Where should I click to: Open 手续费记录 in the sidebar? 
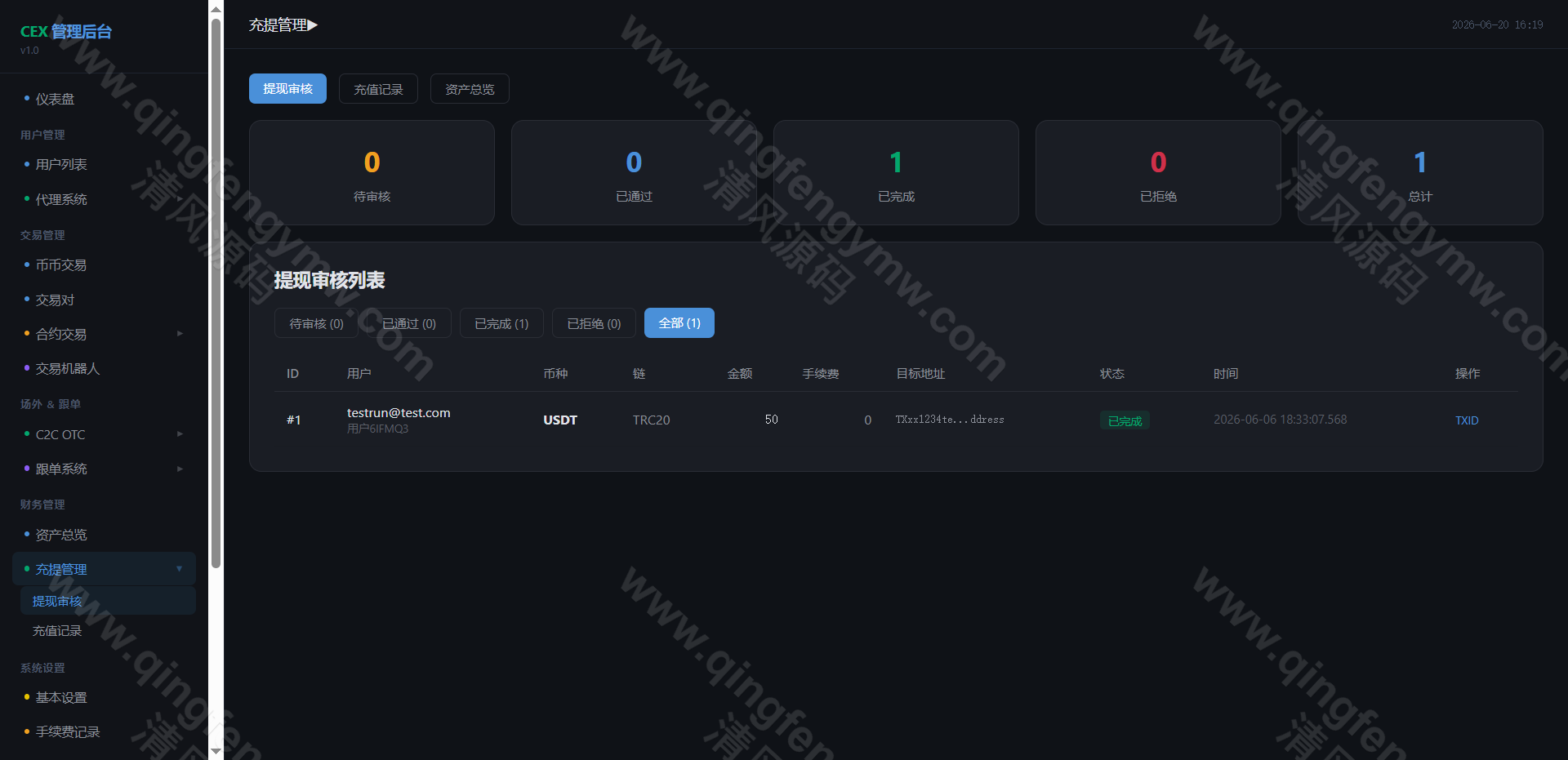[x=104, y=731]
